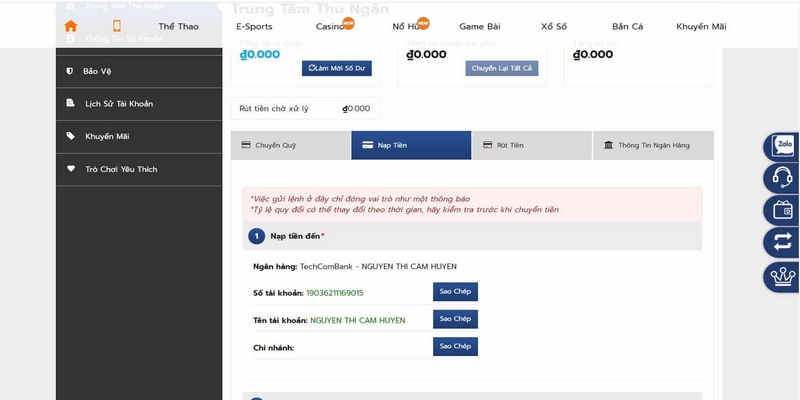Click the orange home icon
800x400 pixels.
70,26
